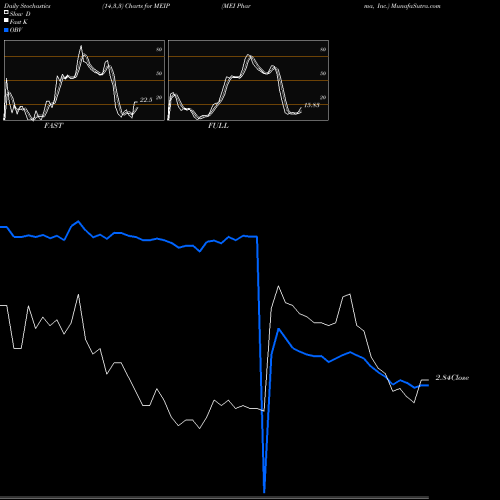Click the 50 axis label in FULL chart
500x500 pixels.
point(323,73)
